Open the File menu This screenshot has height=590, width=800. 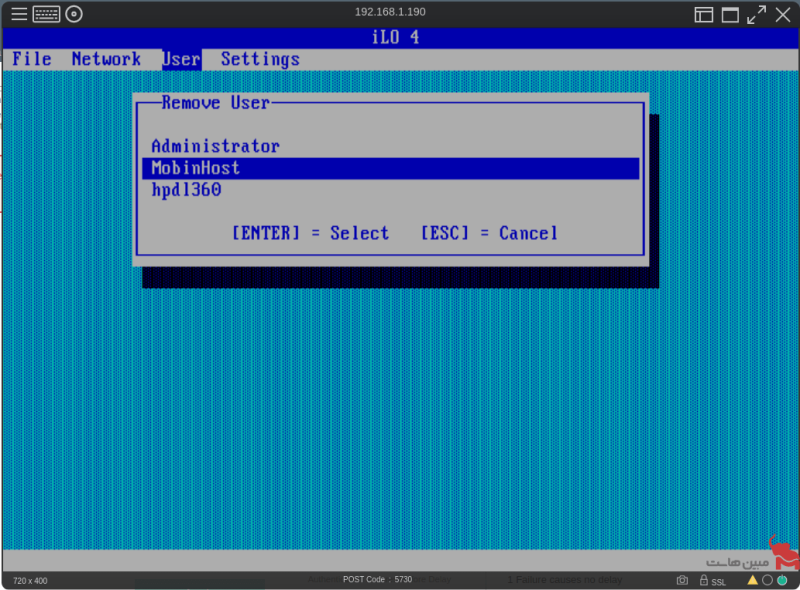coord(32,59)
